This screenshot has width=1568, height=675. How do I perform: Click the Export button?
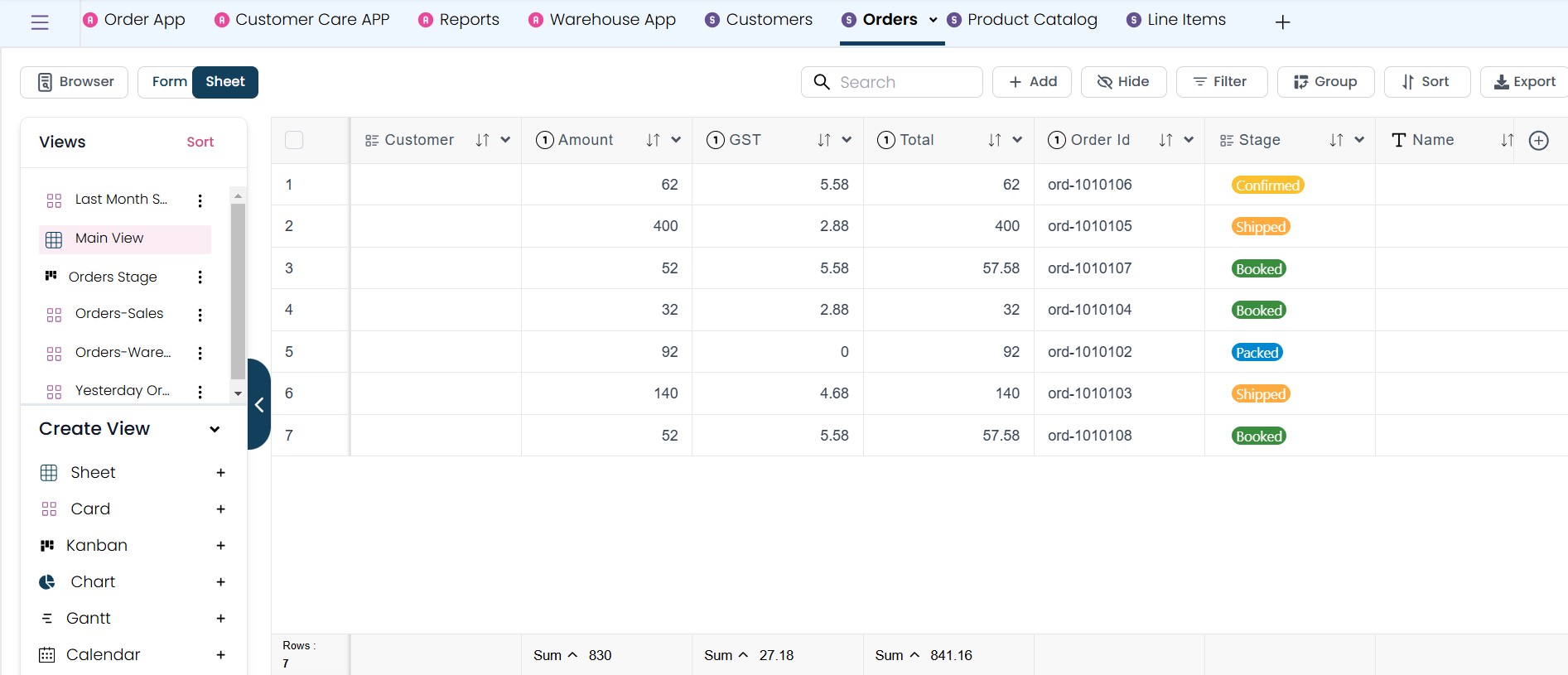point(1524,82)
